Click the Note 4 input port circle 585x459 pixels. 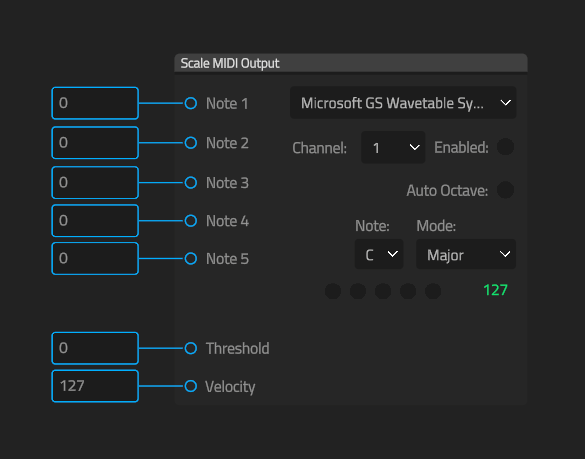[191, 221]
